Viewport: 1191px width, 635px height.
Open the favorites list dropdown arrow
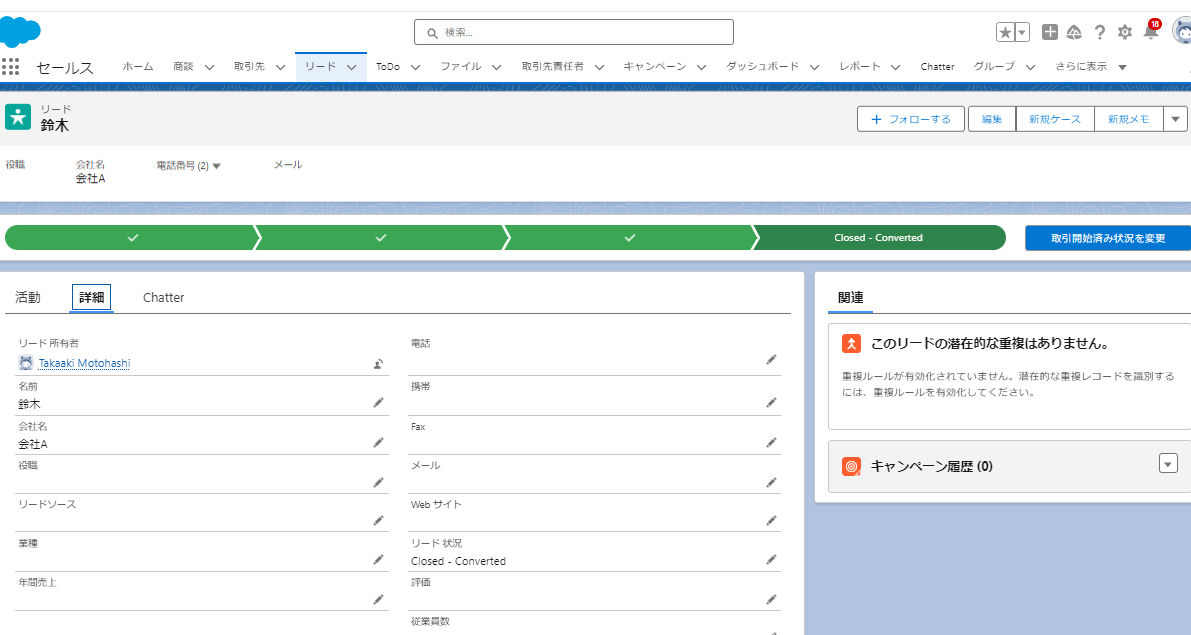[1022, 32]
